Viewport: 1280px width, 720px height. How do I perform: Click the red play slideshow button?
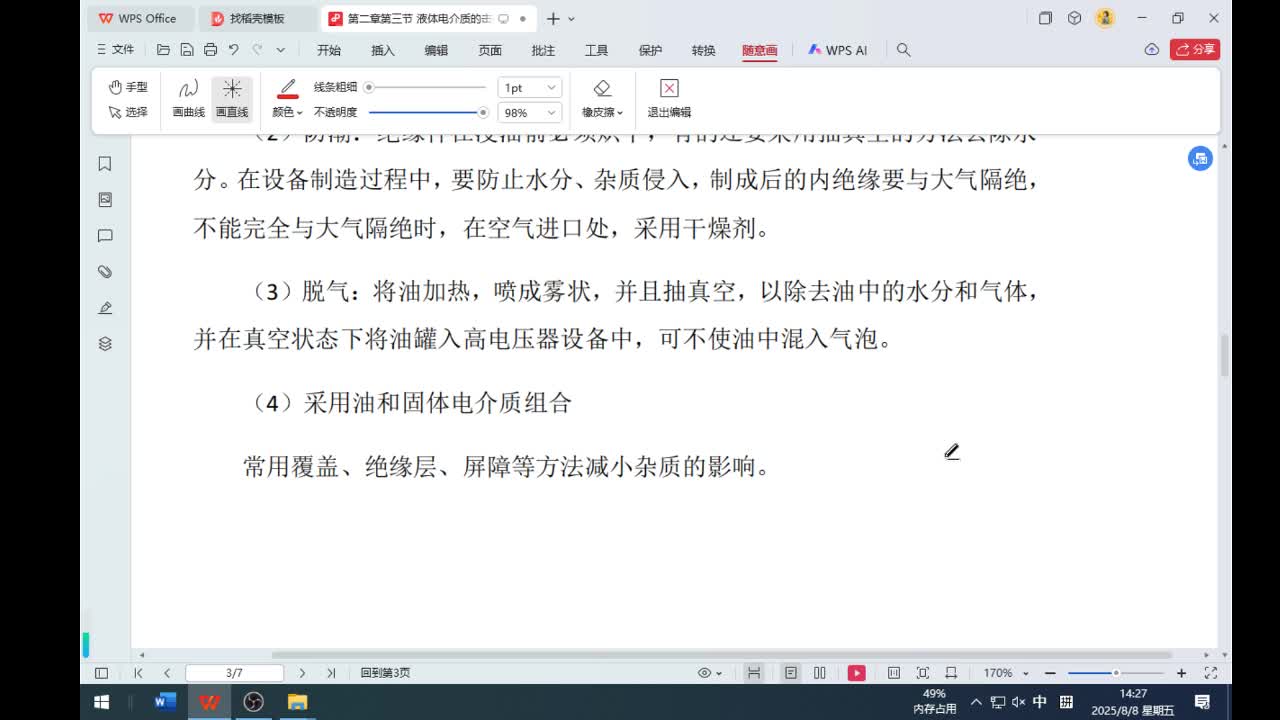point(857,673)
